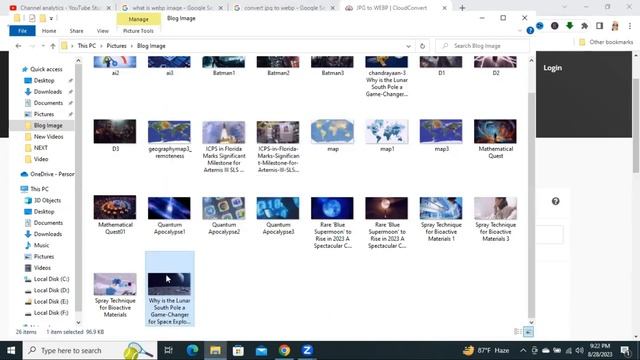
Task: Show hidden system tray icons
Action: tap(523, 350)
